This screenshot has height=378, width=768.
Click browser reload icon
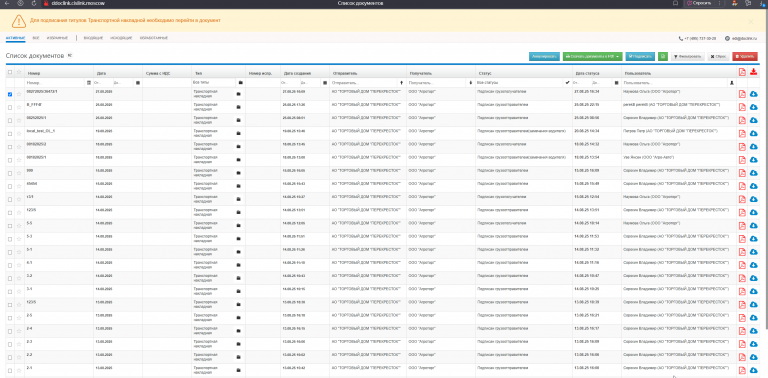coord(34,3)
